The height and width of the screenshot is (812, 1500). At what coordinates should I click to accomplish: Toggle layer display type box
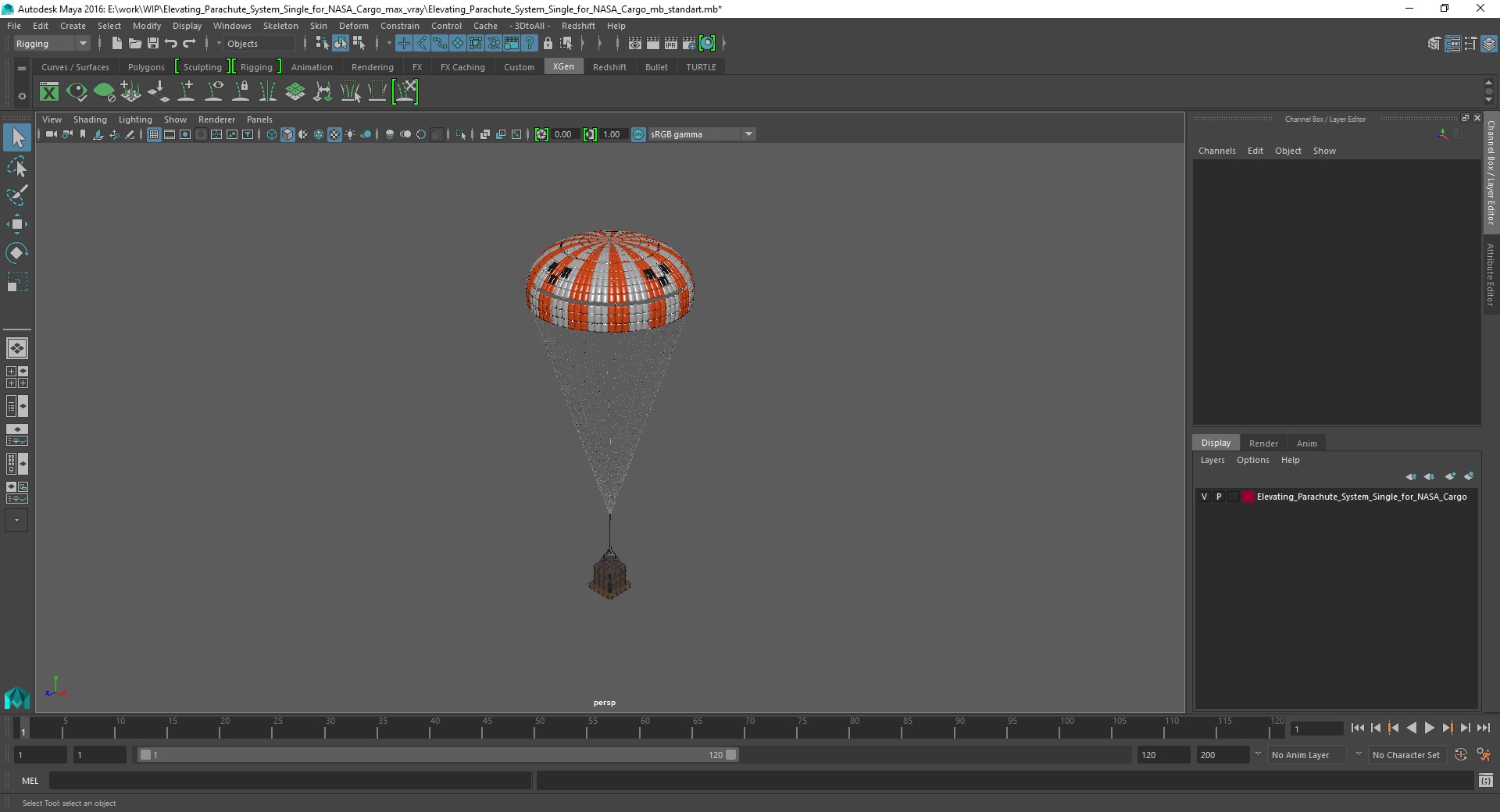1234,497
